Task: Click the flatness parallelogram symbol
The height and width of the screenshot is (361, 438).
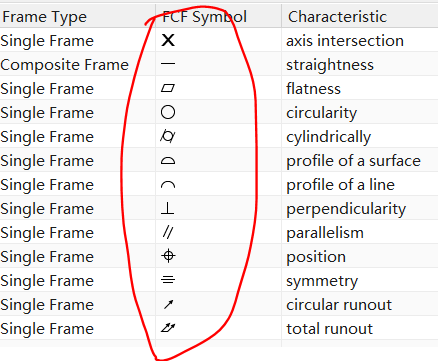Action: (168, 88)
